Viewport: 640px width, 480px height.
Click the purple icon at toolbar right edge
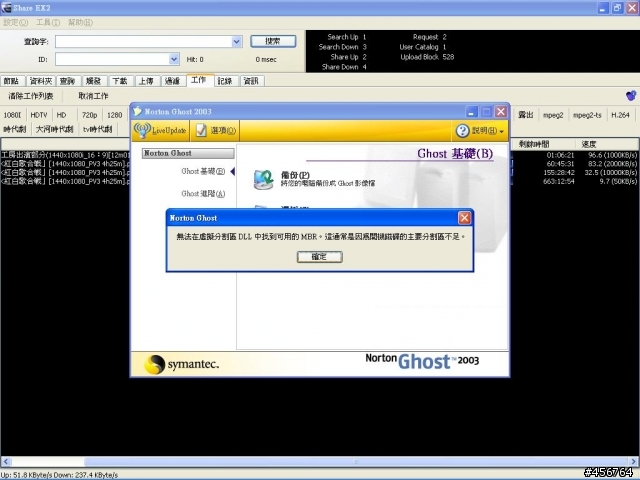click(x=631, y=96)
